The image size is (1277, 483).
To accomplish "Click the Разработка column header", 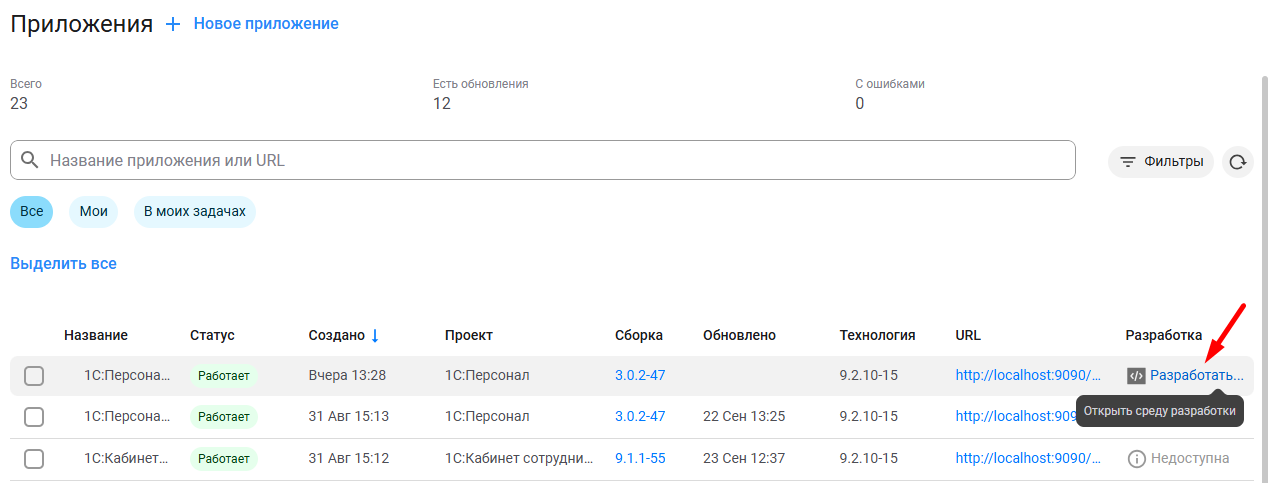I will [1164, 336].
